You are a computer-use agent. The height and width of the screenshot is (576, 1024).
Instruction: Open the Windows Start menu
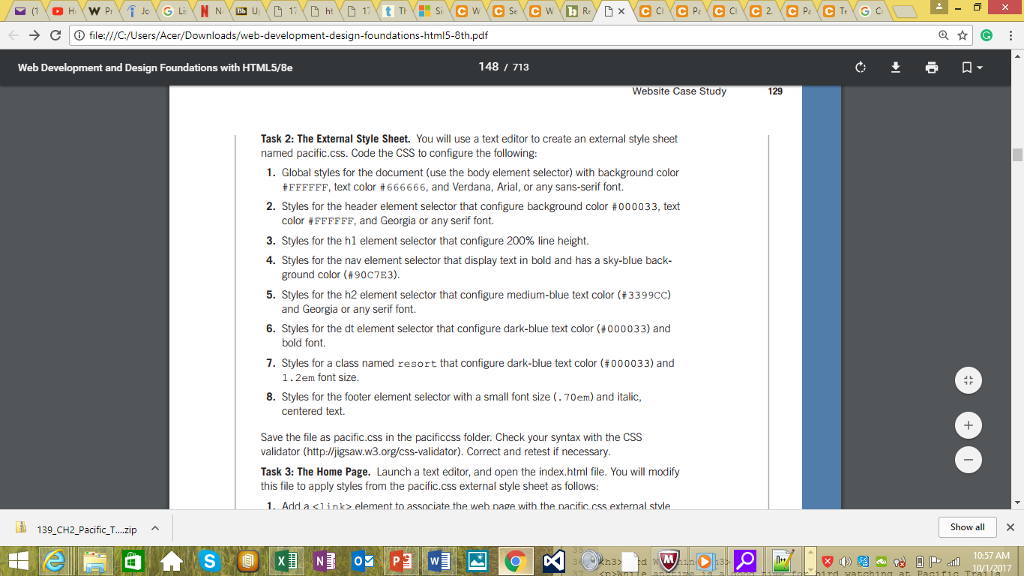pos(18,561)
